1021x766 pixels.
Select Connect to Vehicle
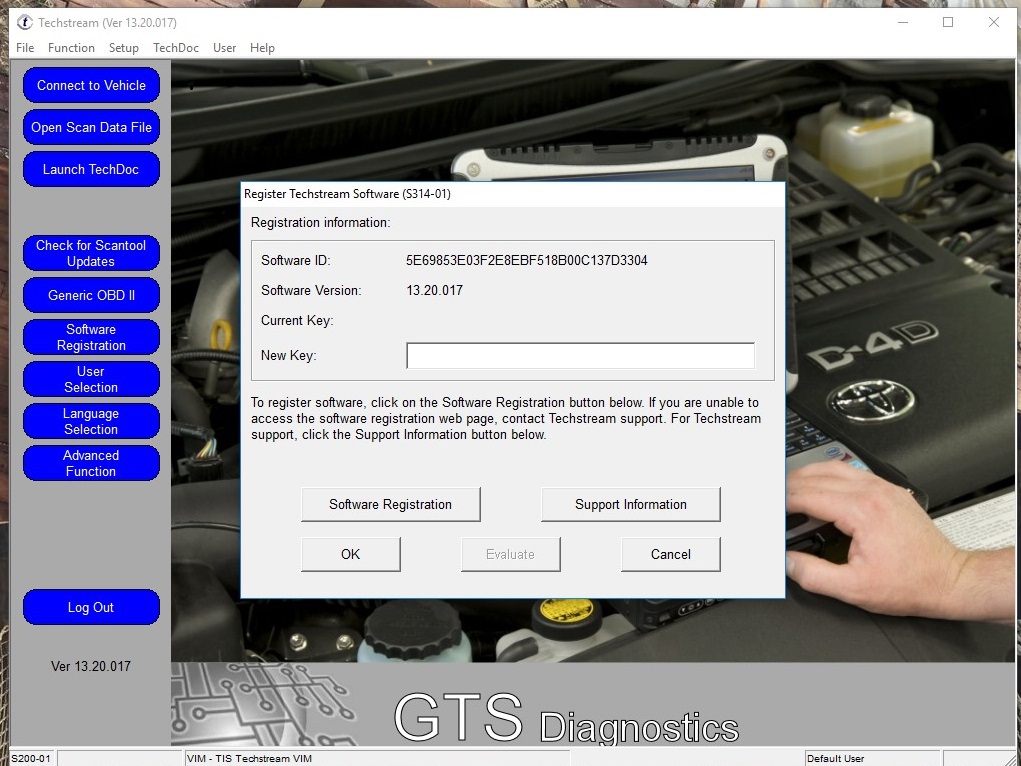click(x=91, y=85)
